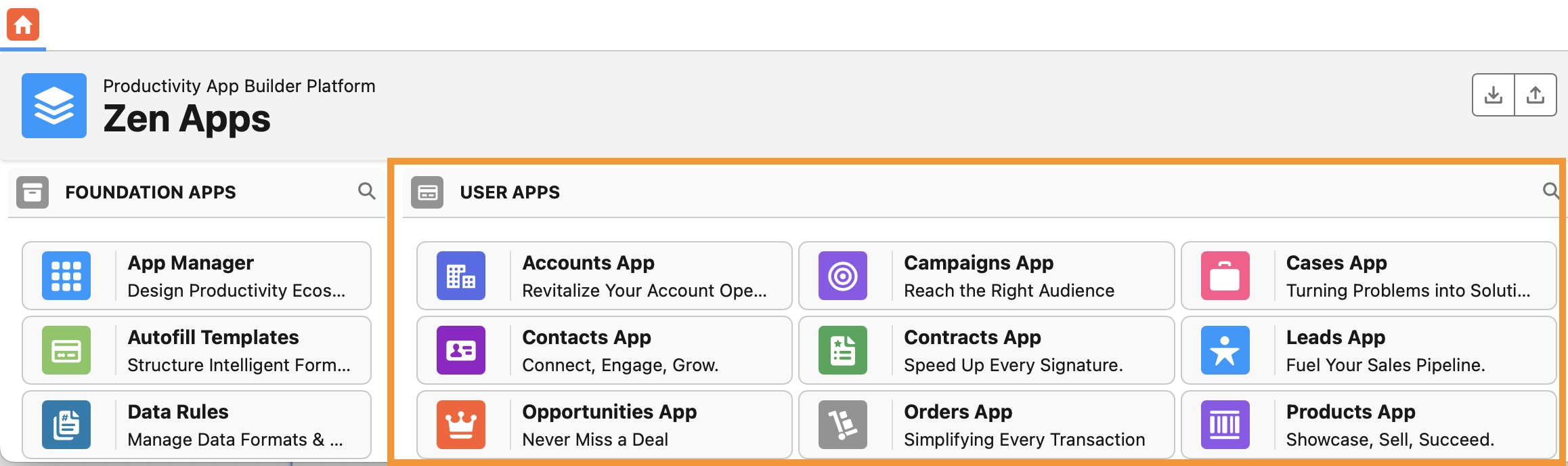Open the Orders App tile

[986, 425]
